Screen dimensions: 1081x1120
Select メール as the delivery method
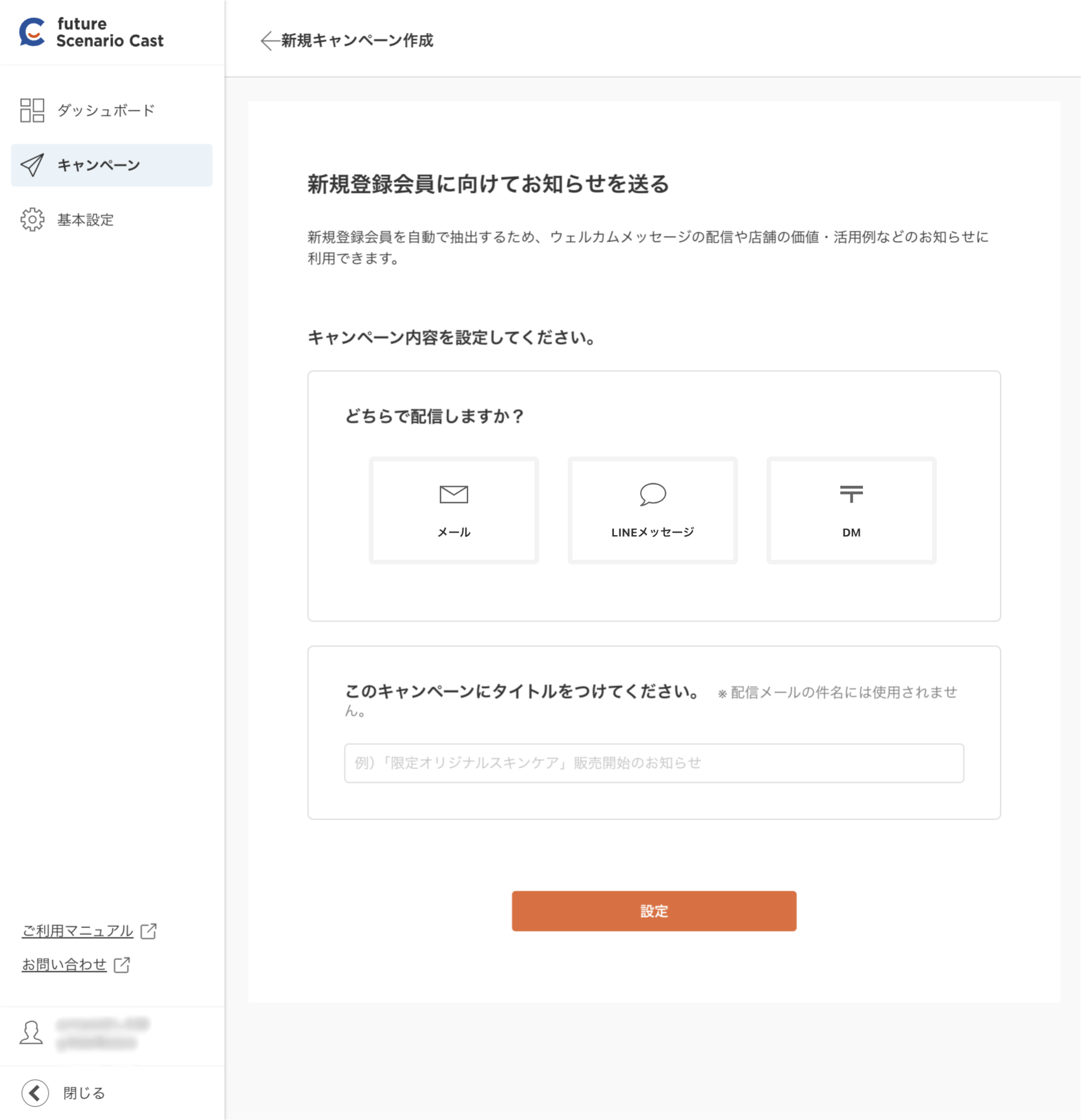(453, 510)
